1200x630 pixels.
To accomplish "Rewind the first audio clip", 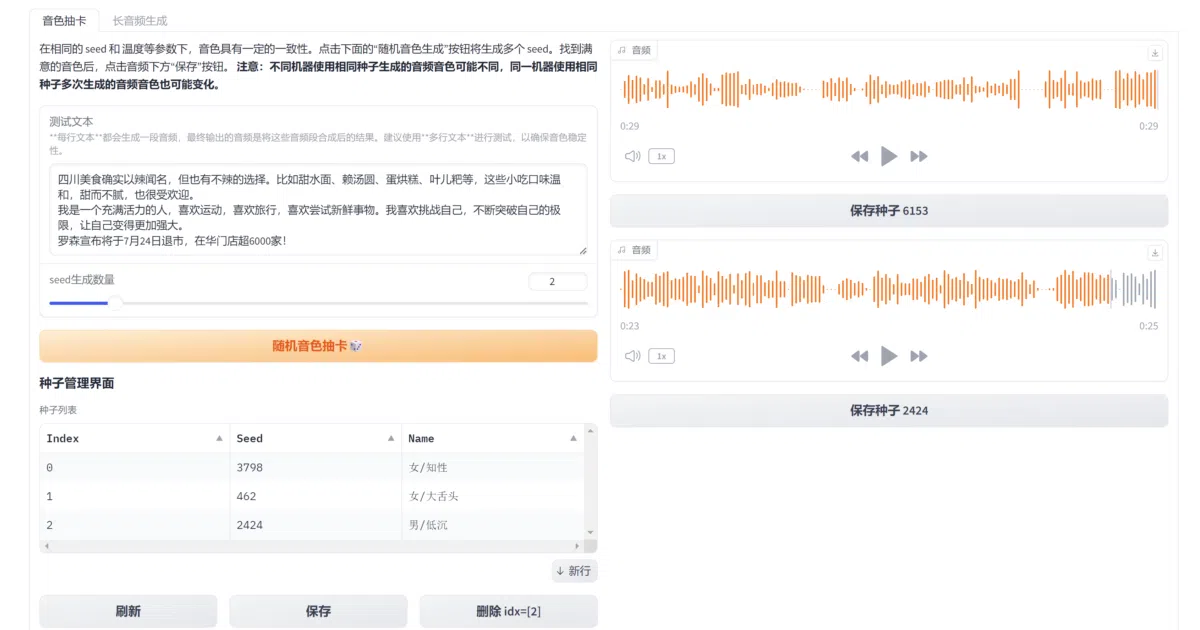I will (x=859, y=156).
